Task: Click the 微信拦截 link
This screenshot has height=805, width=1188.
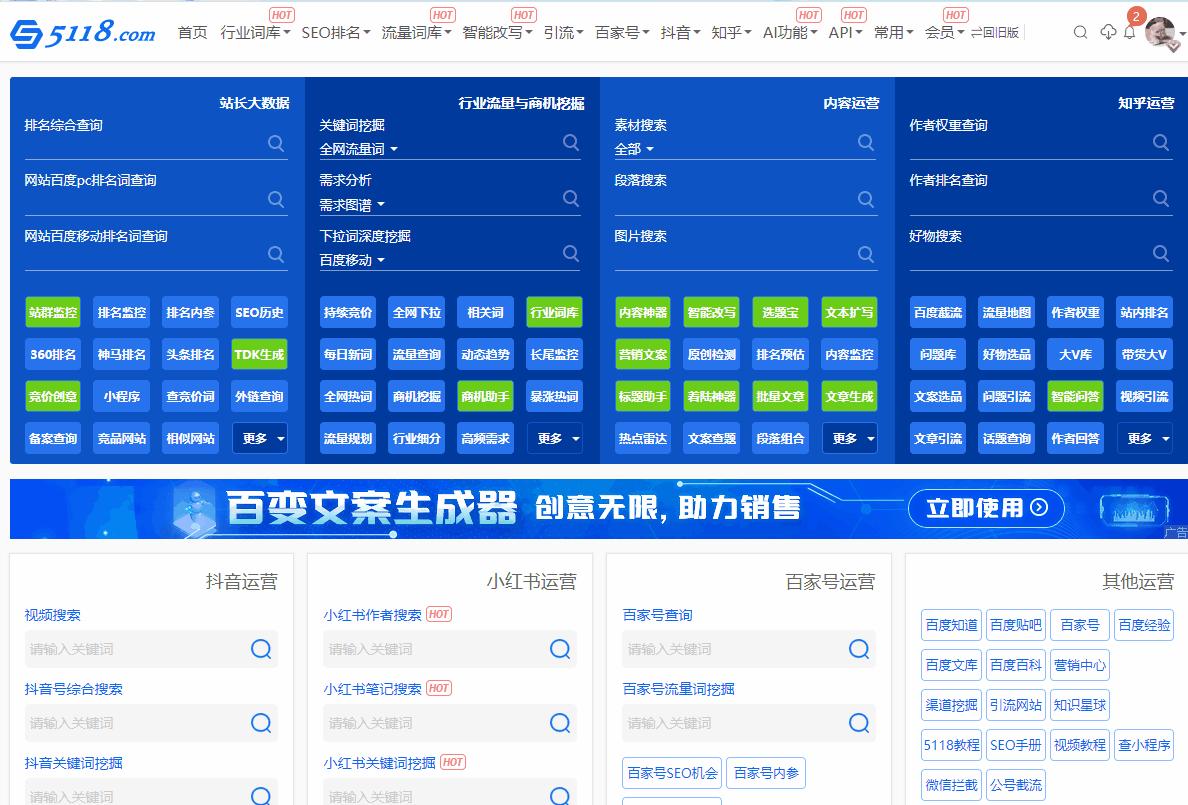Action: click(952, 785)
